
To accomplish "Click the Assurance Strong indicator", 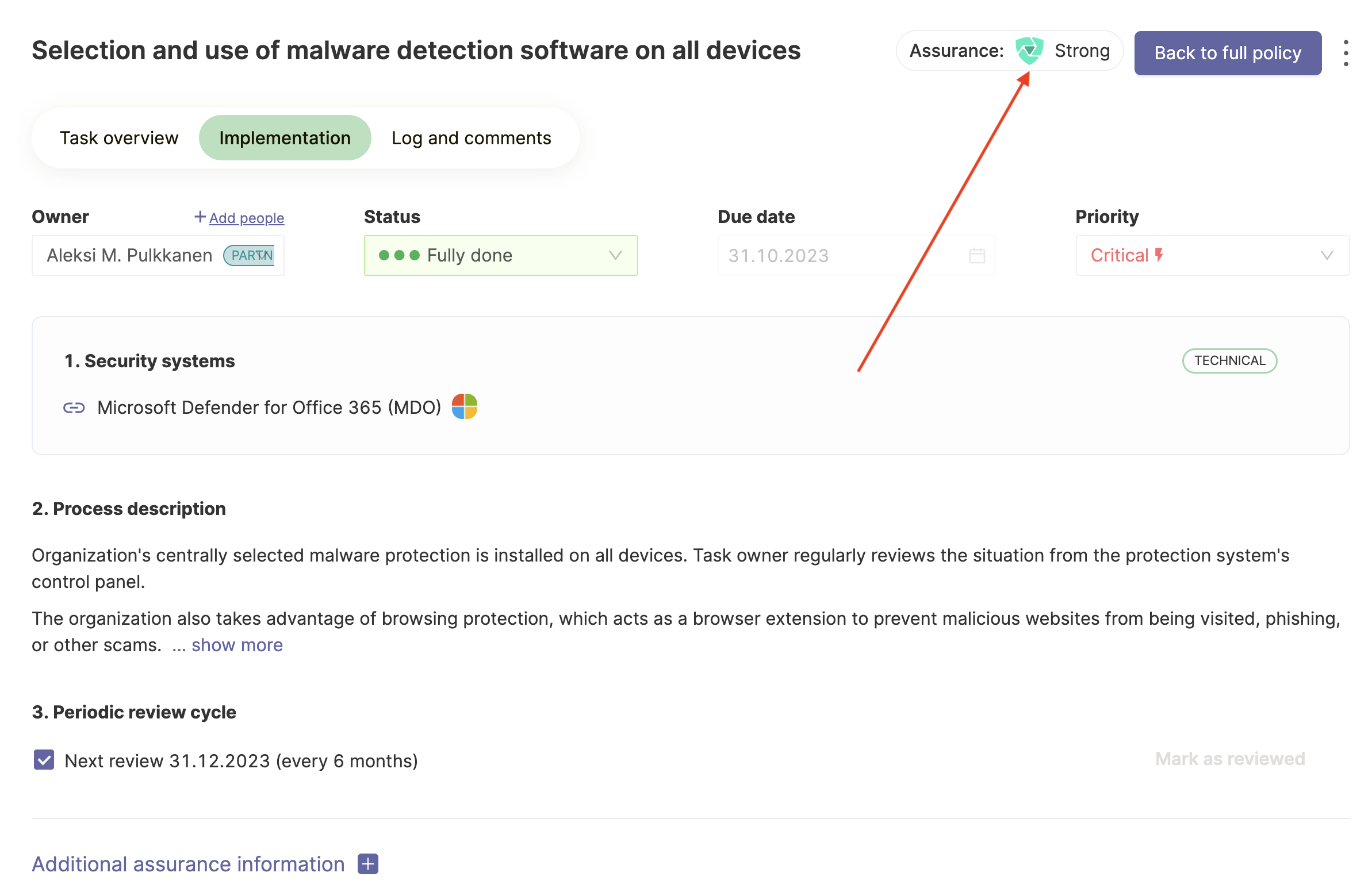I will pos(1009,51).
